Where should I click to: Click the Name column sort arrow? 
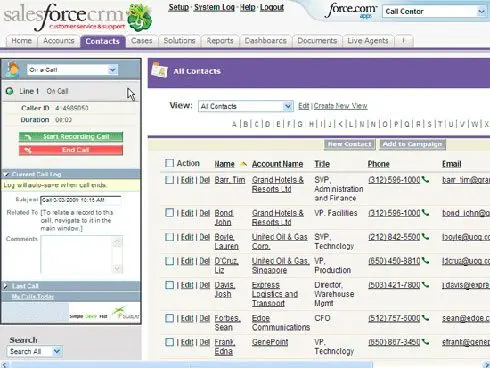pos(243,164)
